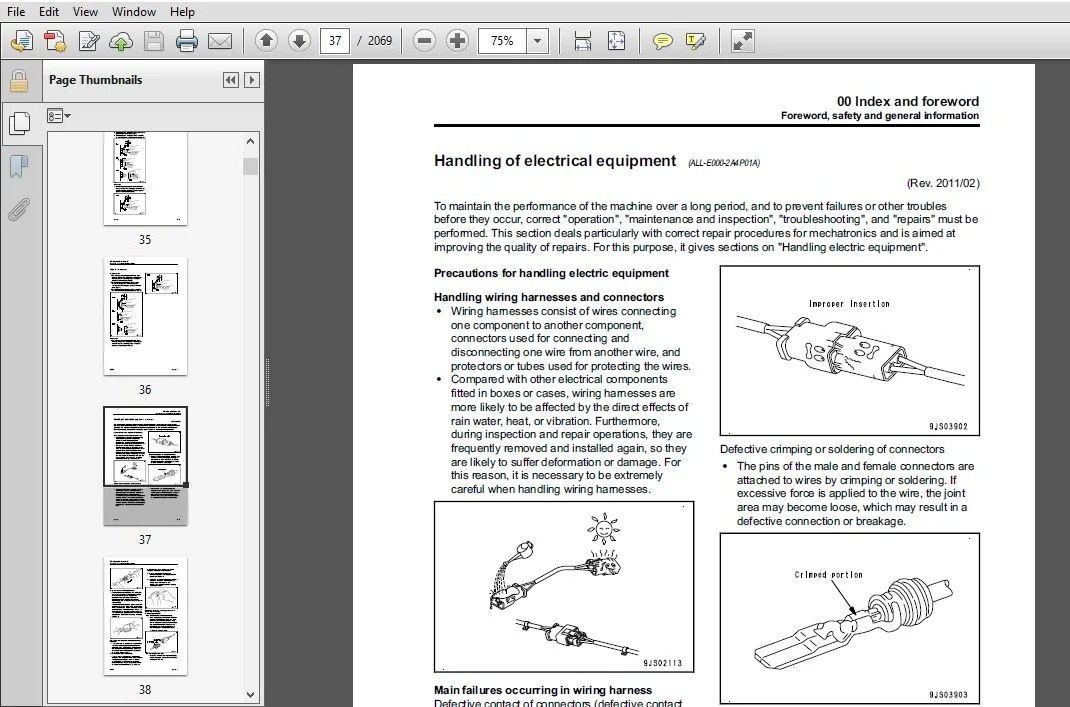Open the Bookmarks panel icon
Screen dimensions: 1070x707
(x=19, y=166)
